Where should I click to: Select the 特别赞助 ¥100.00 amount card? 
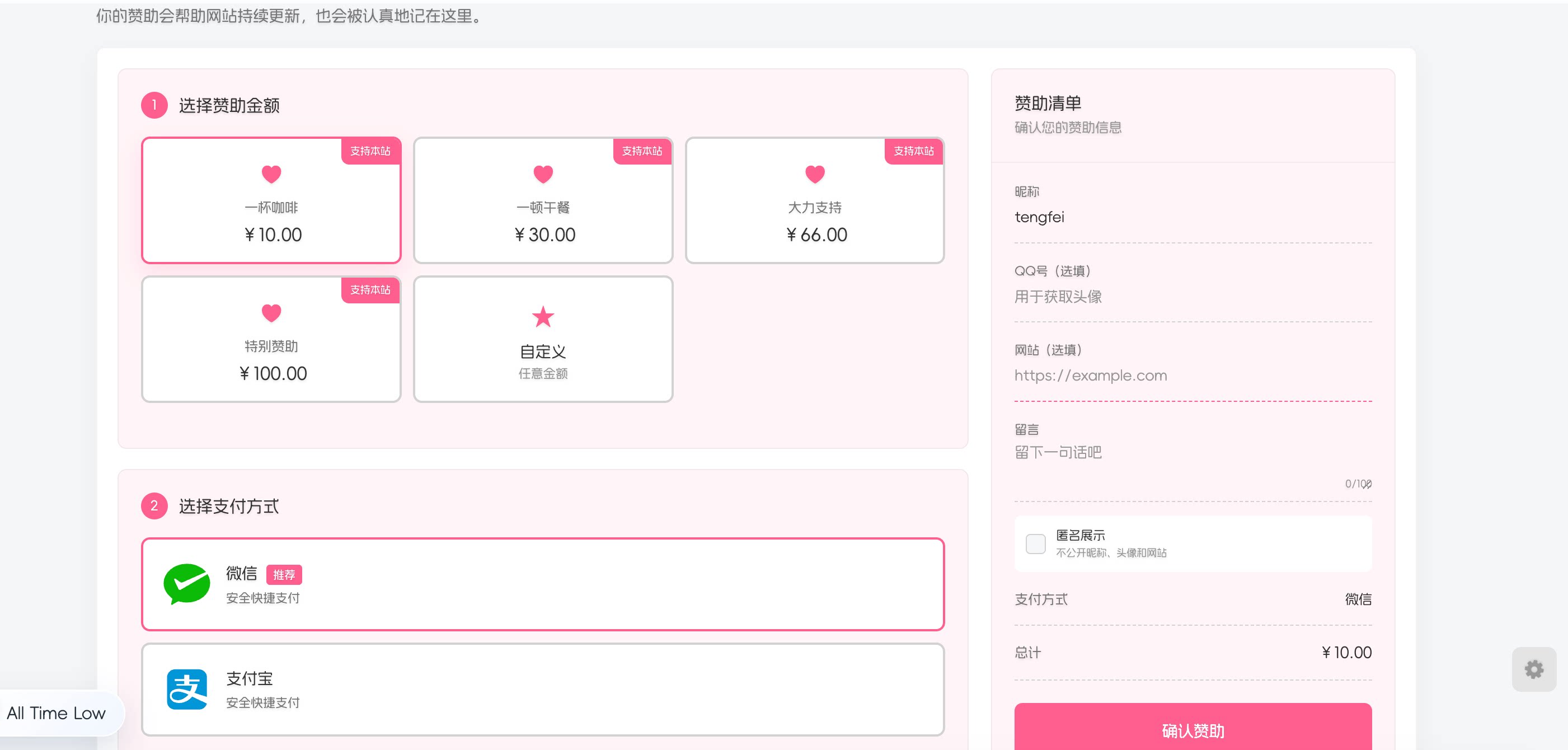pos(271,339)
